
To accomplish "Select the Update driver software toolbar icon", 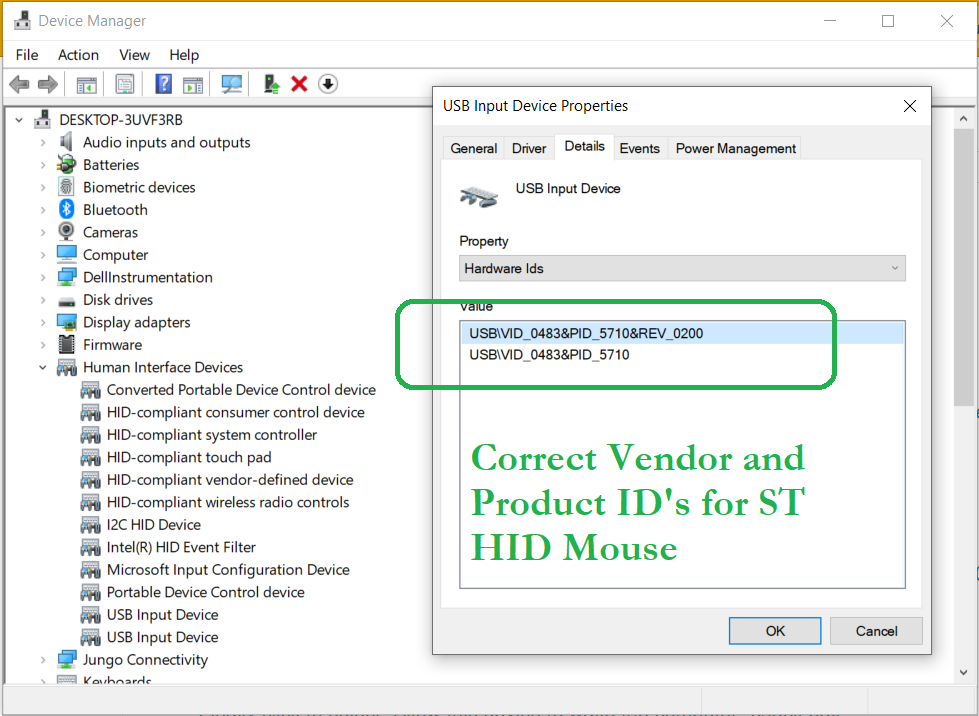I will point(270,84).
